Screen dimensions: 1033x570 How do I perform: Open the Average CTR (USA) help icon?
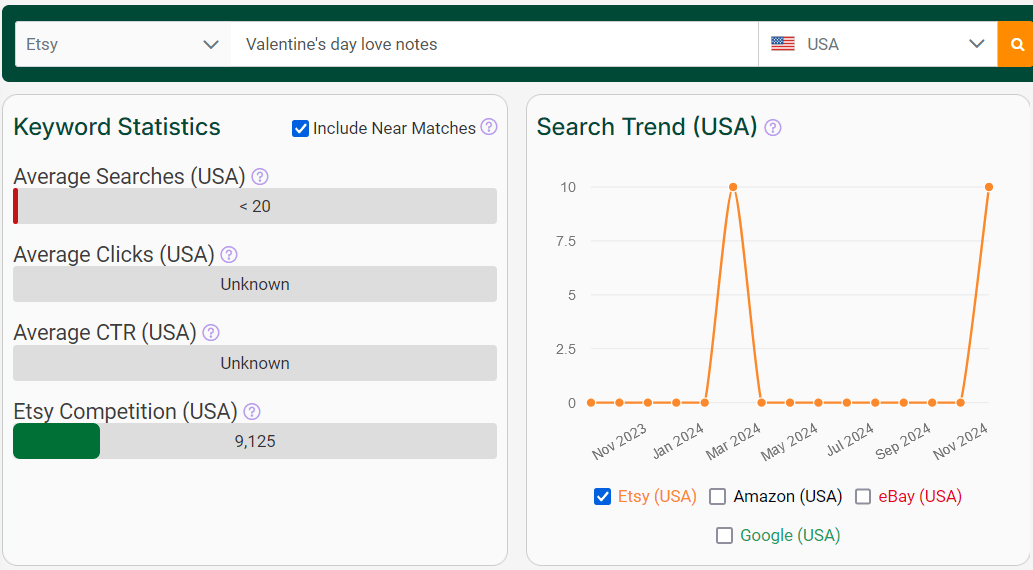click(211, 333)
